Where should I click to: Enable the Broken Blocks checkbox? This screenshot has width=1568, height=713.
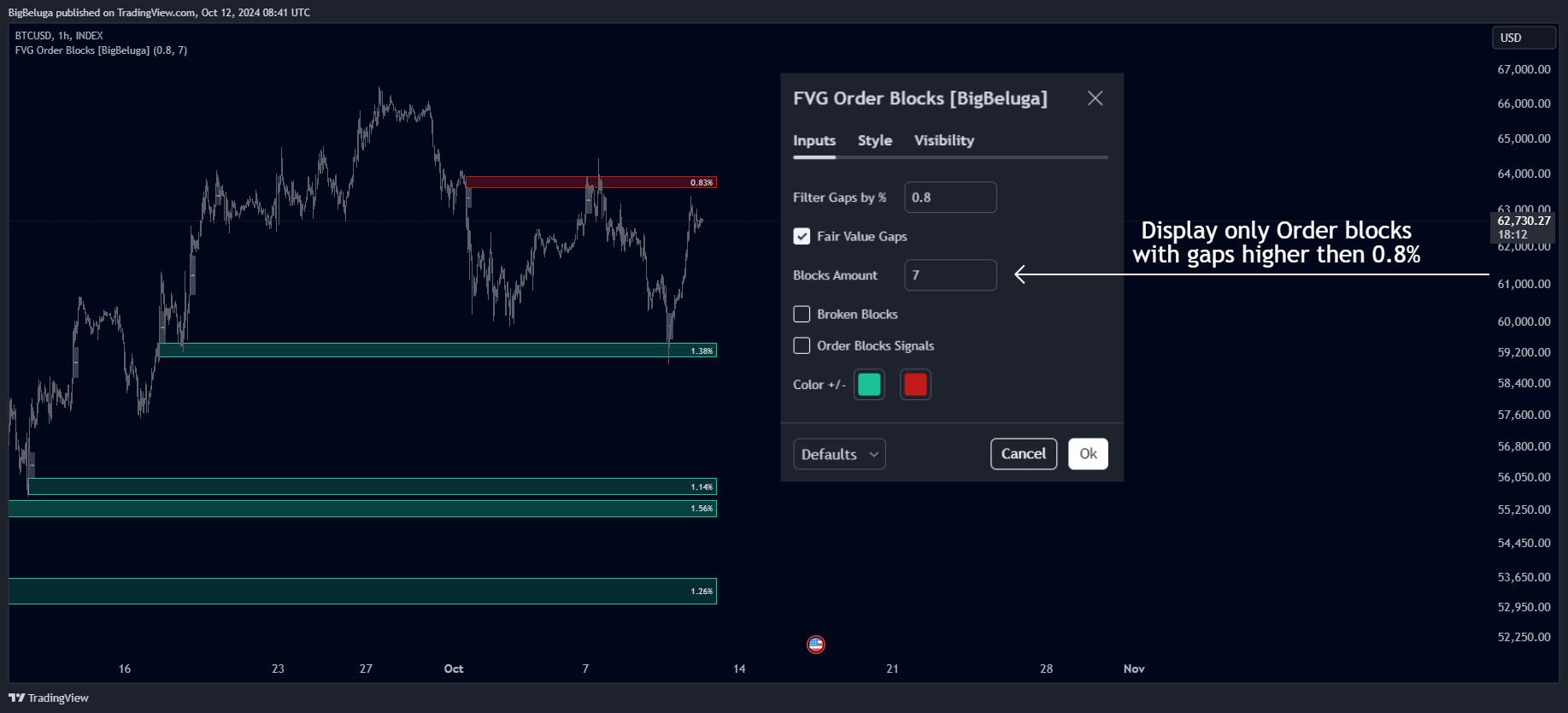point(802,315)
